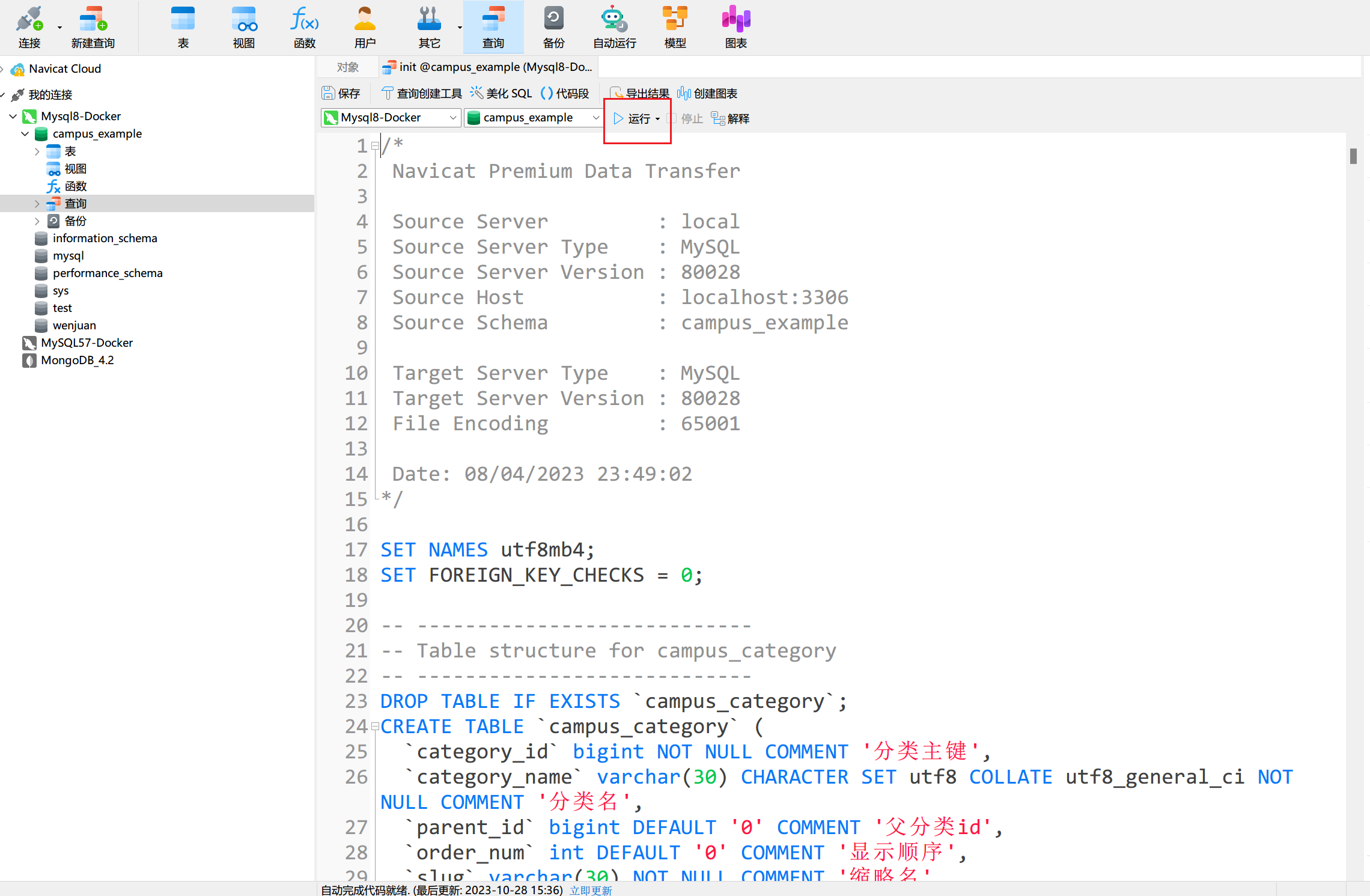Open the campus_example database combo box

coord(533,118)
